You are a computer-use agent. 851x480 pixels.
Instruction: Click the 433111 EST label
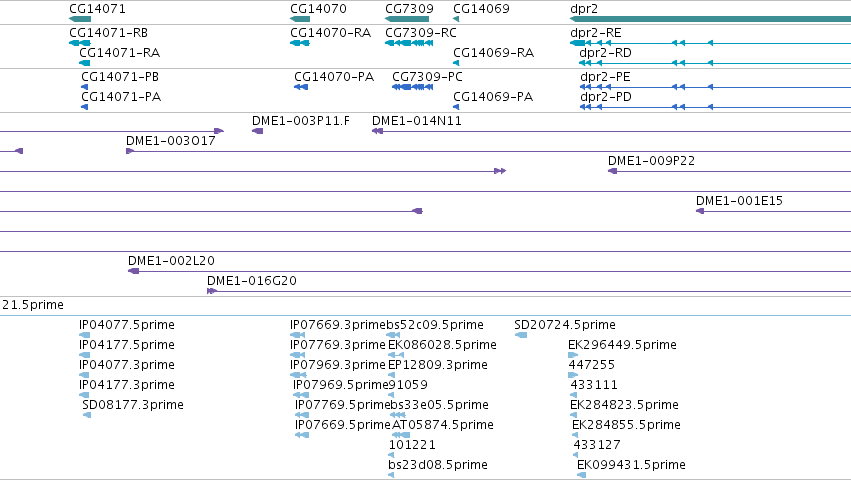tap(594, 385)
